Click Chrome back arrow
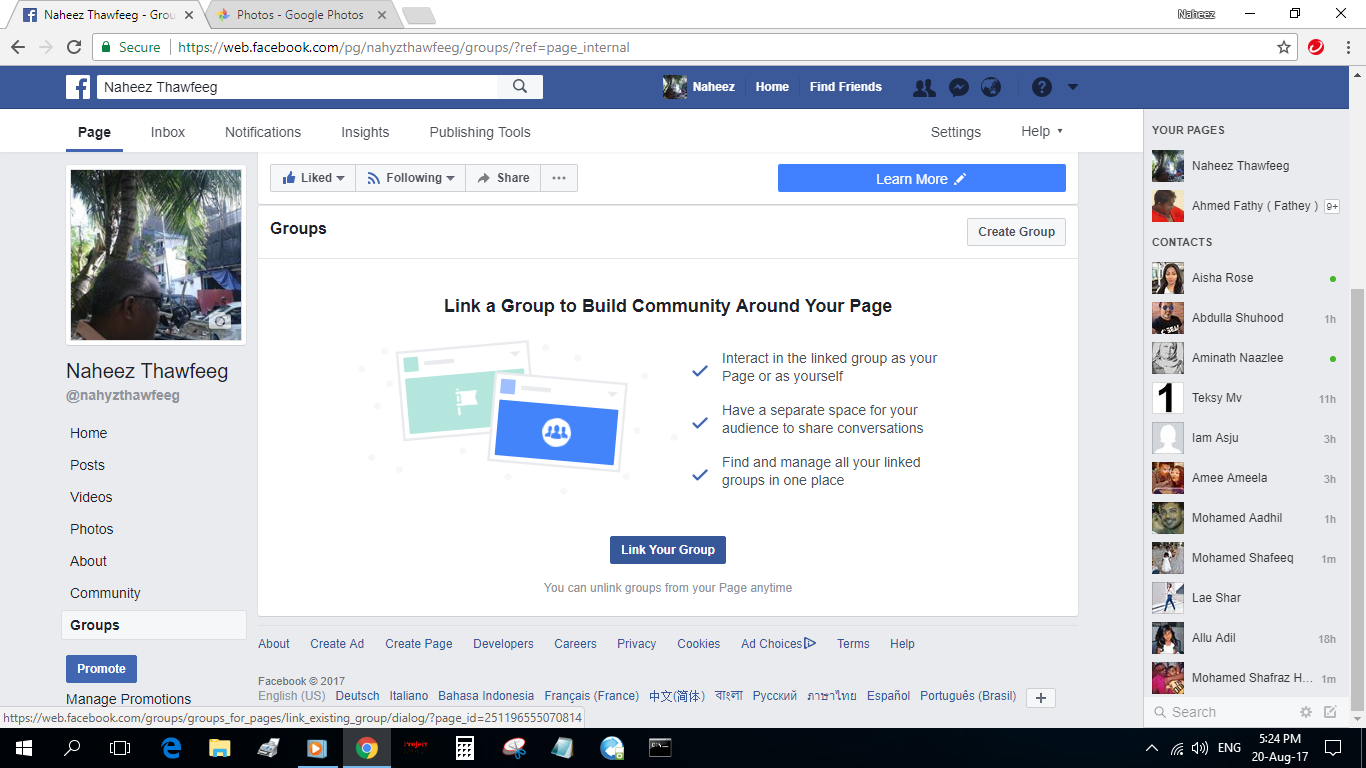 pyautogui.click(x=18, y=47)
